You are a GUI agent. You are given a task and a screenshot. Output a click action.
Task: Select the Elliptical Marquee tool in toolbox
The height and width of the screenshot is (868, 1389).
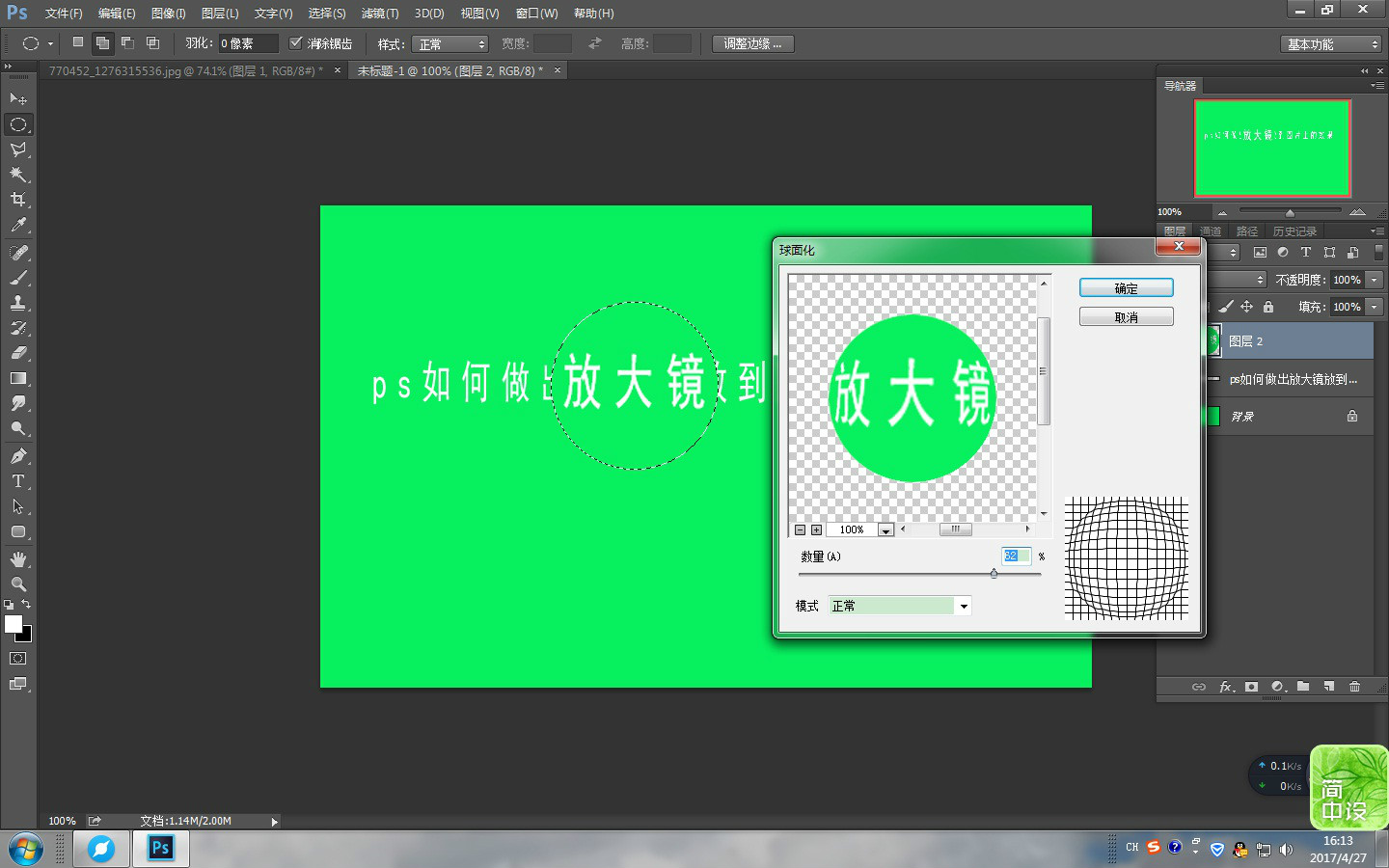[18, 124]
